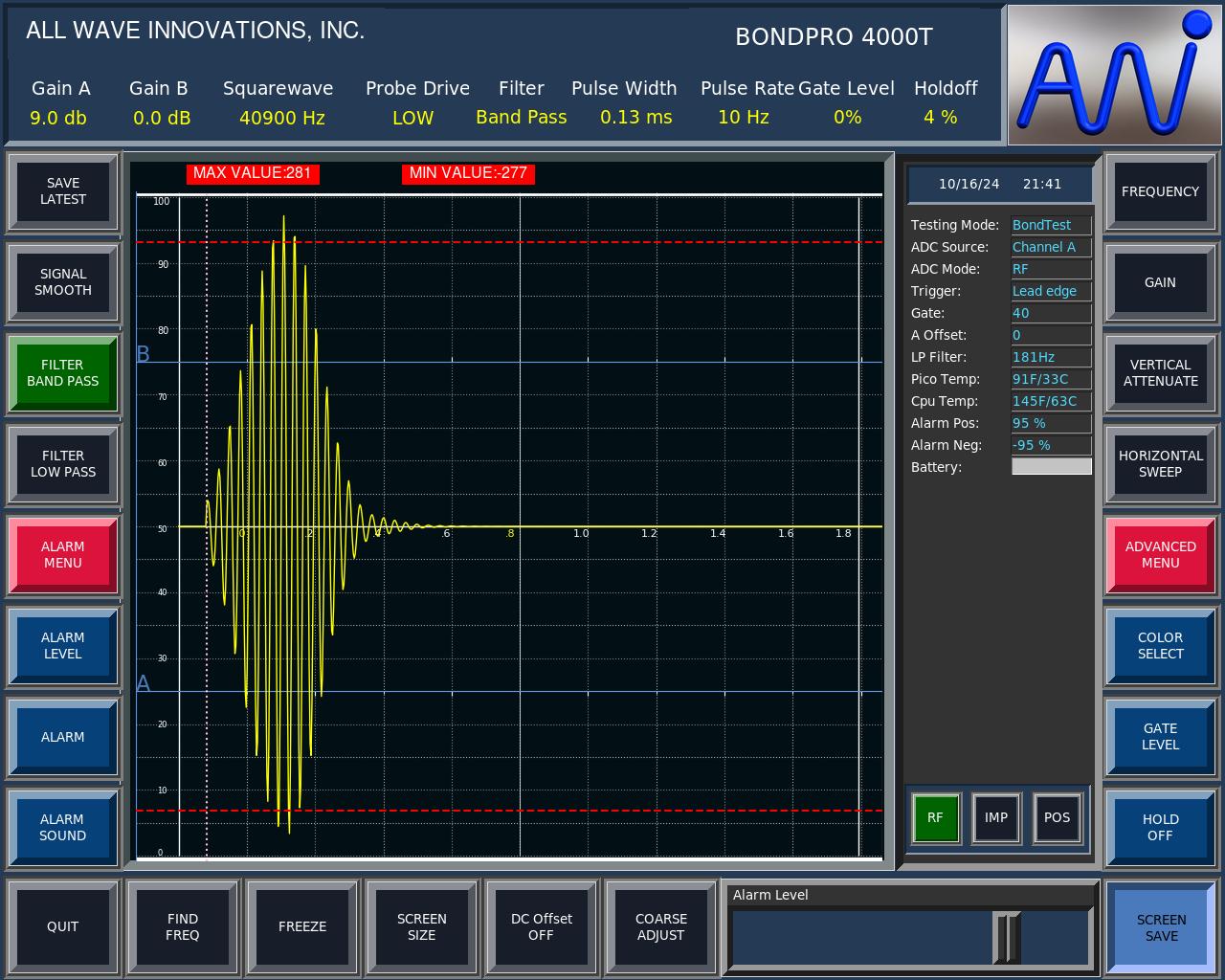Screen dimensions: 1225x980
Task: Click Pulse Width value 0.13 ms
Action: point(636,117)
